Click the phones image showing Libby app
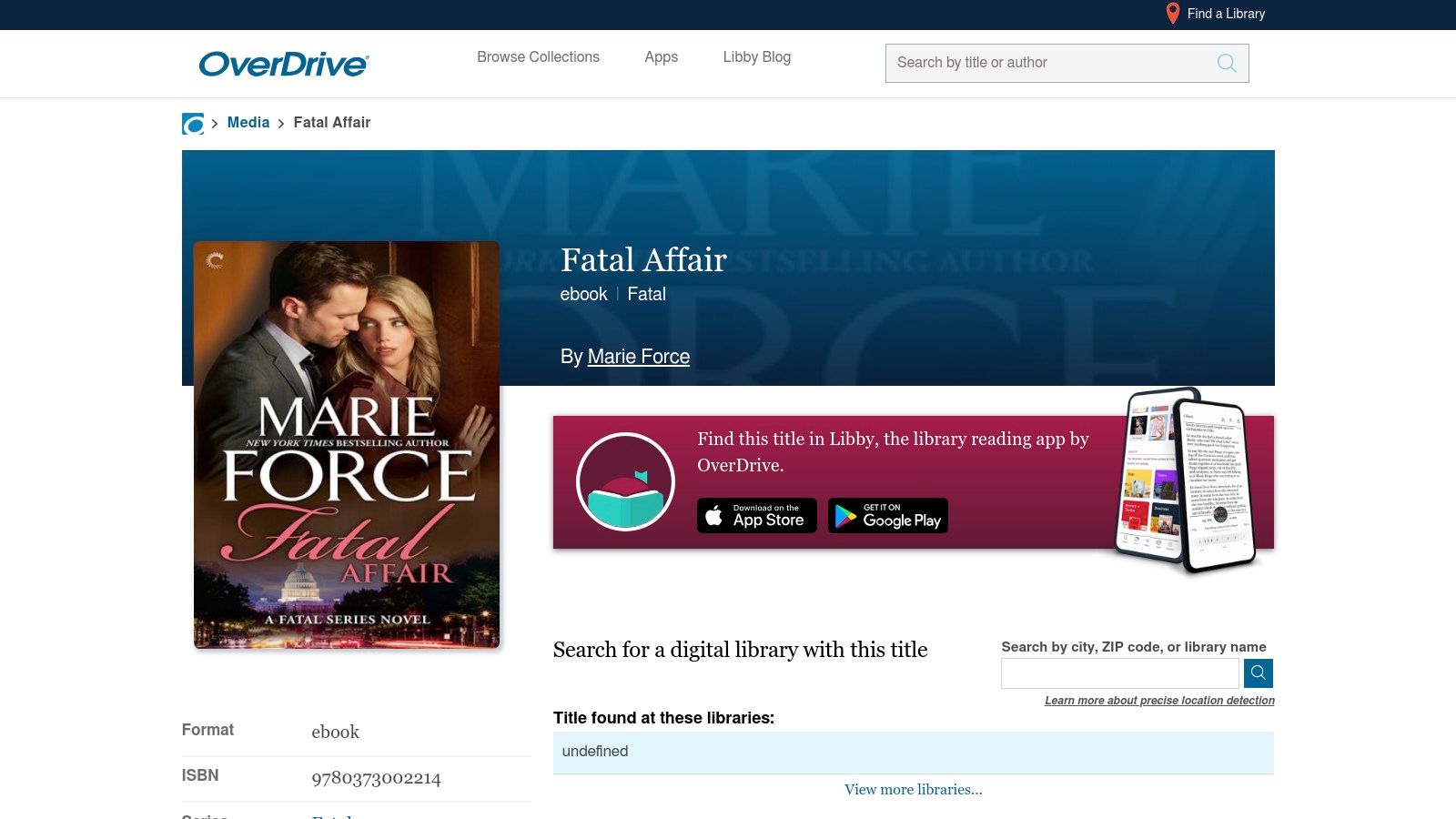1456x819 pixels. 1185,480
